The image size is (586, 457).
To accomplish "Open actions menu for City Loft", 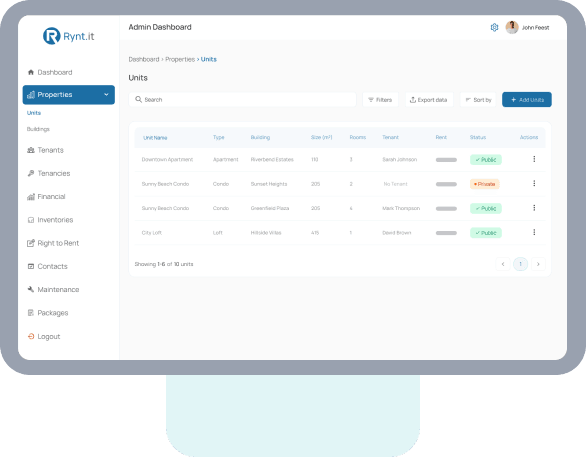I will (x=534, y=232).
